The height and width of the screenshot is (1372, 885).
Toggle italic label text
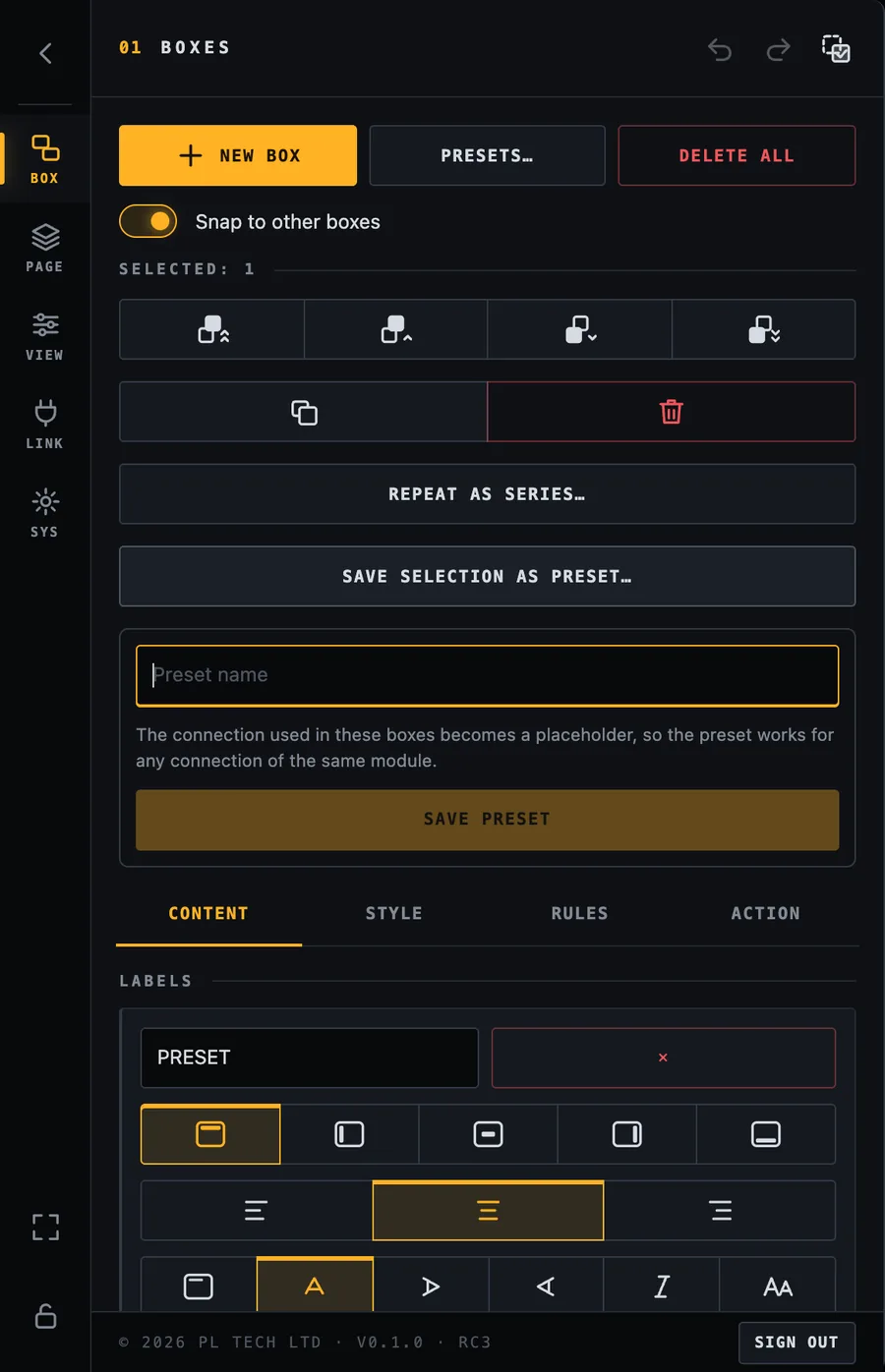(x=662, y=1286)
